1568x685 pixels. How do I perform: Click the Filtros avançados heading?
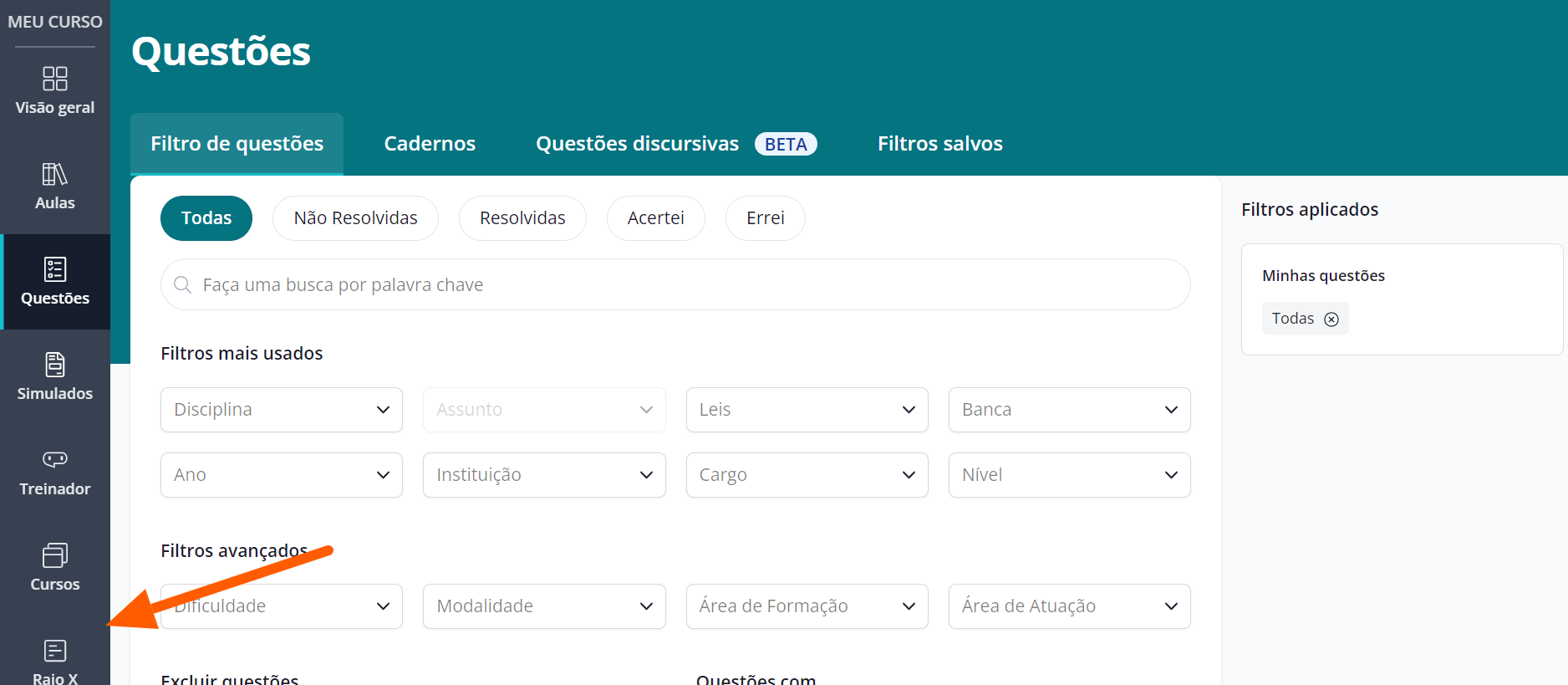(x=234, y=551)
